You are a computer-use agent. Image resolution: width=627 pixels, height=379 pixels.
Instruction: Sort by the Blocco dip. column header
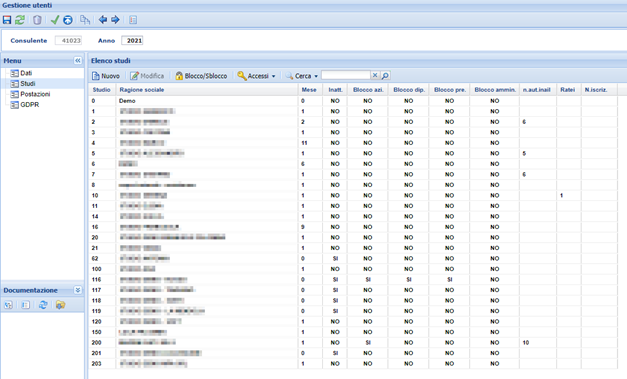[x=409, y=90]
